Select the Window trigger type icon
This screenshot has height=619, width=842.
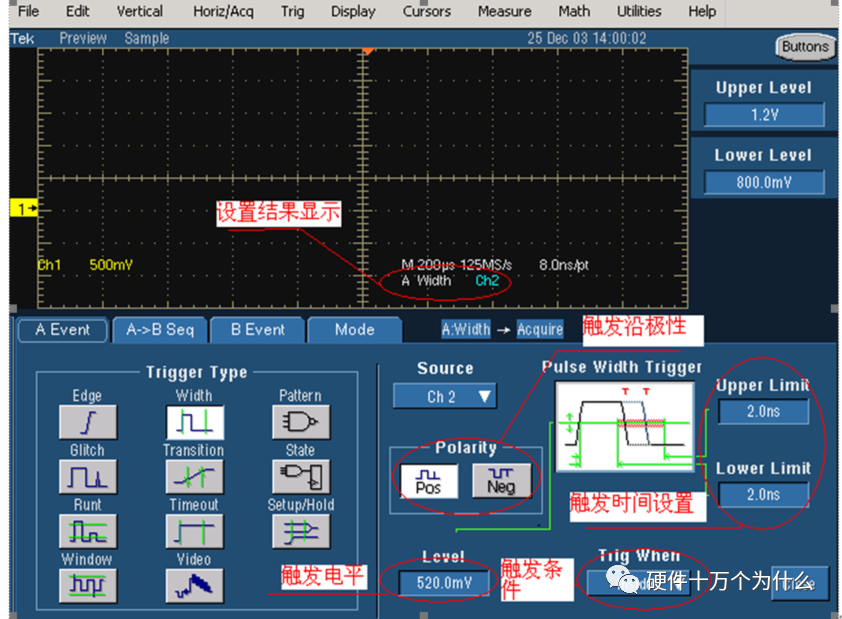[x=87, y=584]
